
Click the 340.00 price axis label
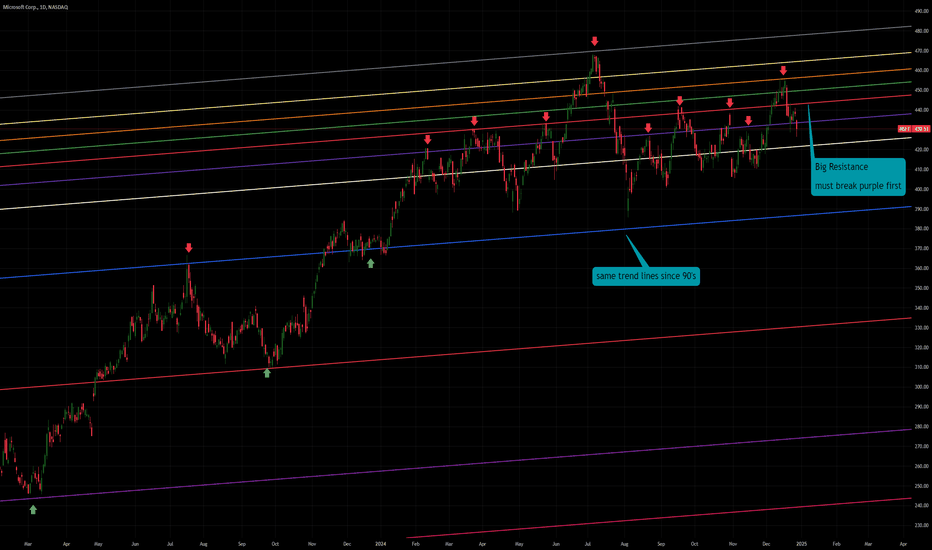coord(922,308)
